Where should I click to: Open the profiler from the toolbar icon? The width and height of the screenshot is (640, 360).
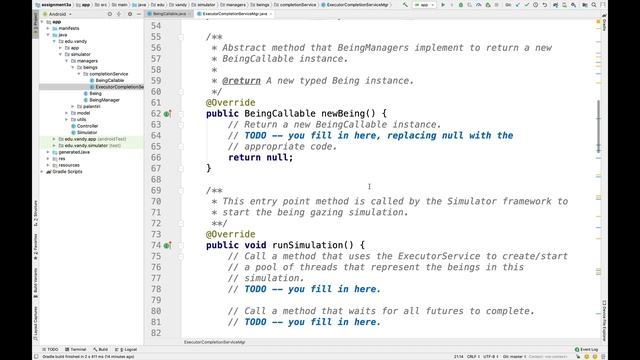click(x=479, y=5)
